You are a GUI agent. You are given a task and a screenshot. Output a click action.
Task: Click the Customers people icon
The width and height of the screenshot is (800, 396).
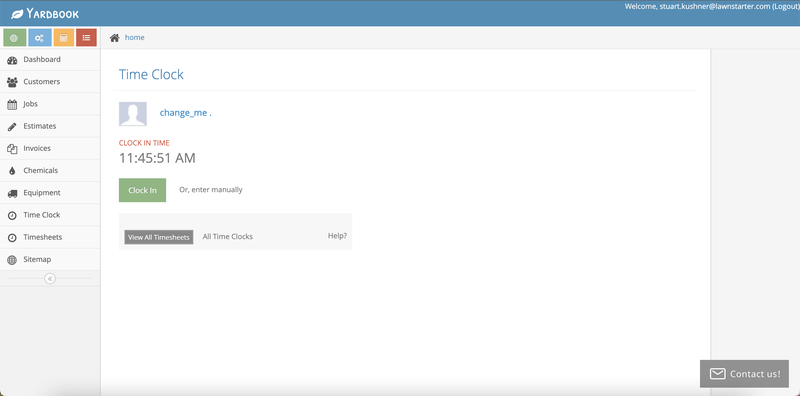pos(12,82)
